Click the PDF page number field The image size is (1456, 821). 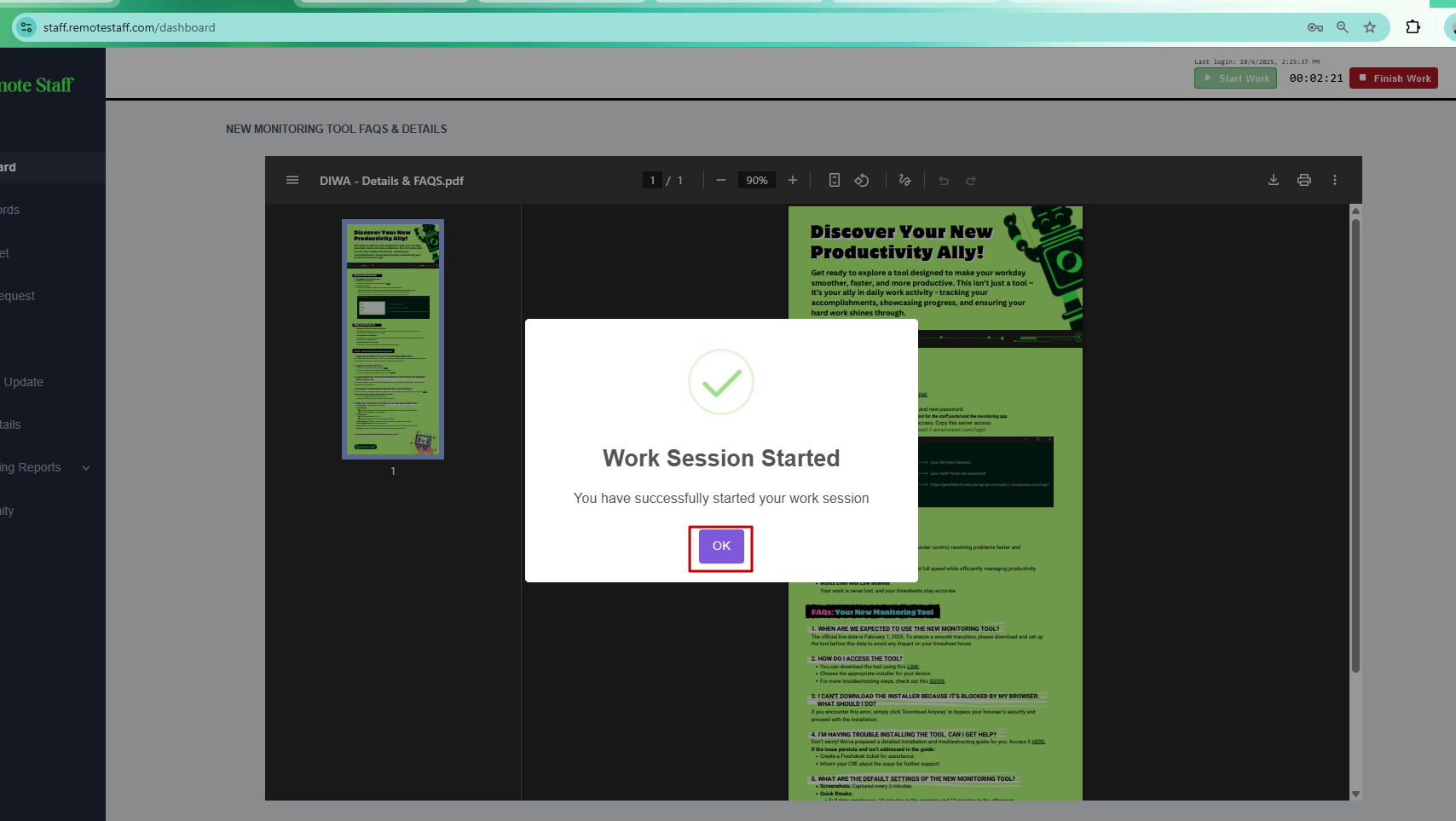(x=652, y=180)
